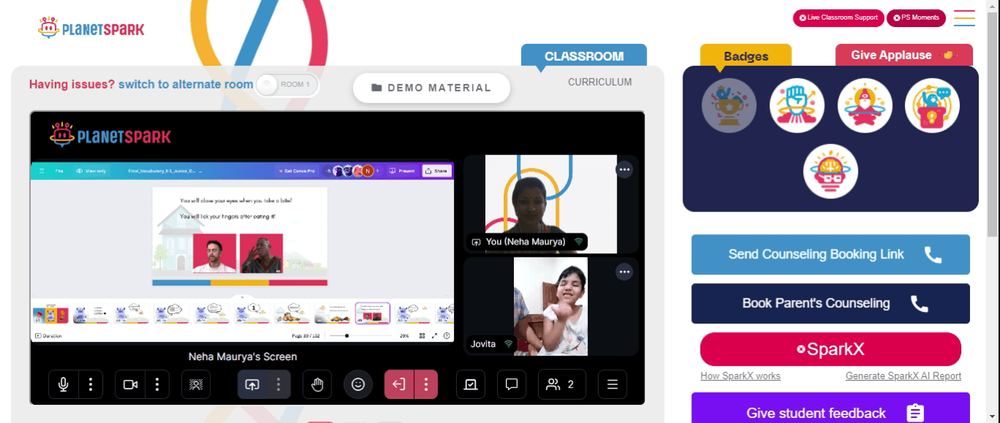
Task: Open the Give Applause tab
Action: click(x=904, y=55)
